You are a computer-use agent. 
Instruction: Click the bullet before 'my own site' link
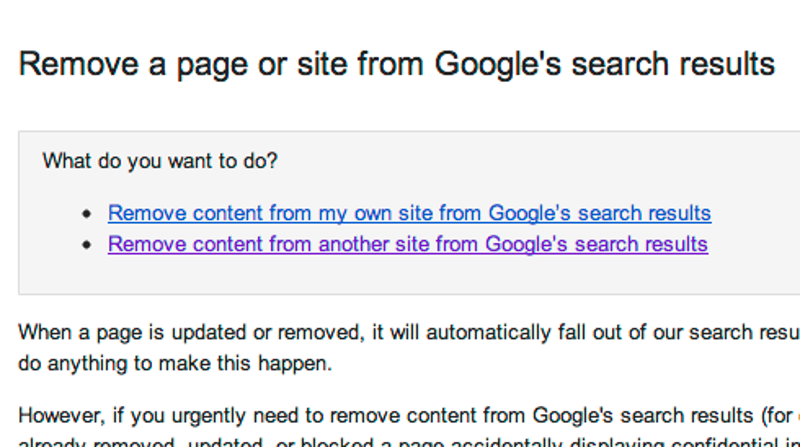pos(87,214)
